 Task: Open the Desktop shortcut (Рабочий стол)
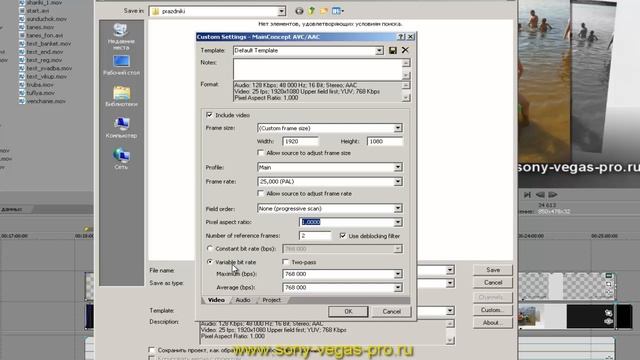click(x=121, y=65)
